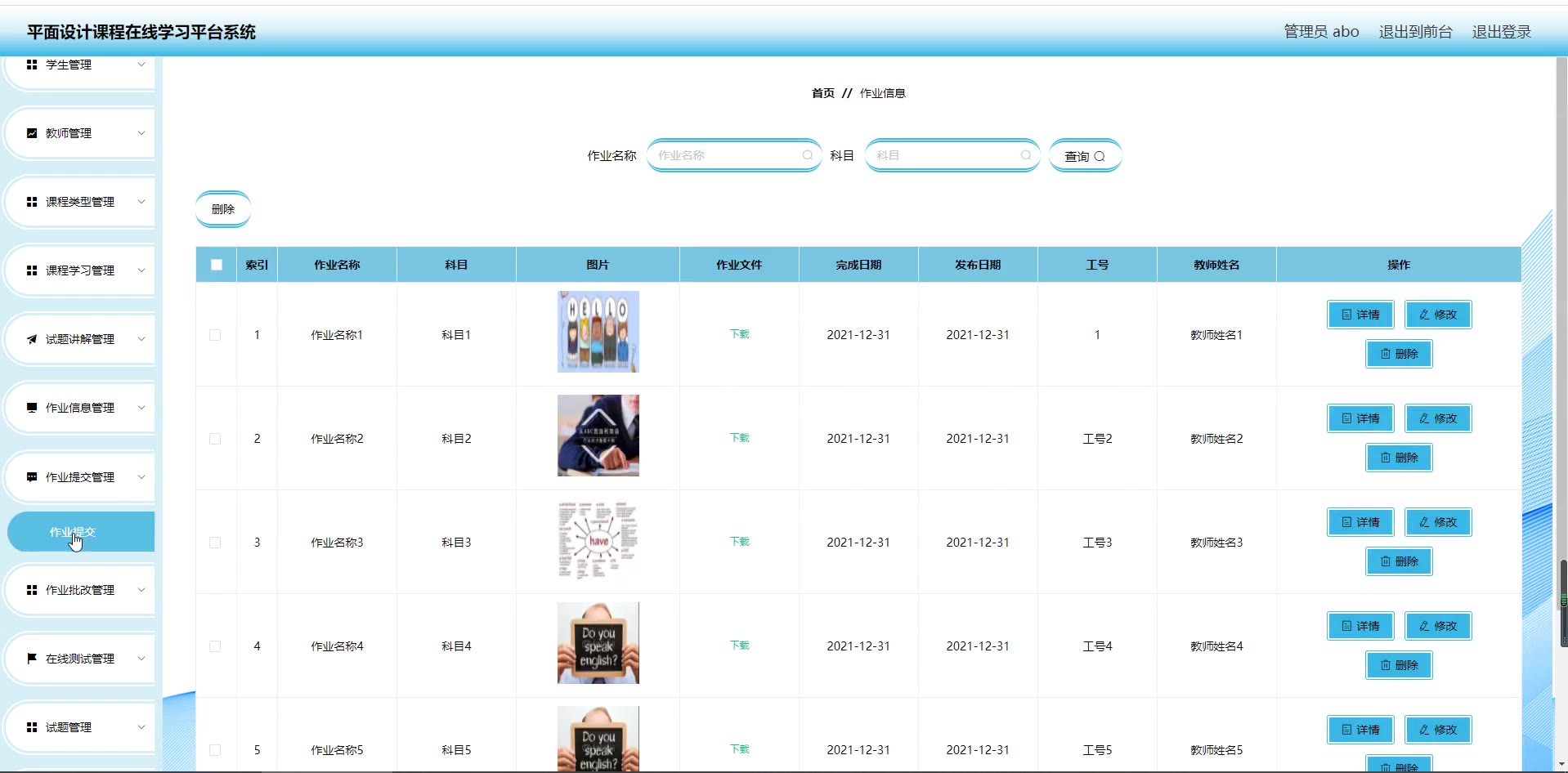Click 下载 in the 作业名称4 row
The image size is (1568, 773).
click(740, 646)
